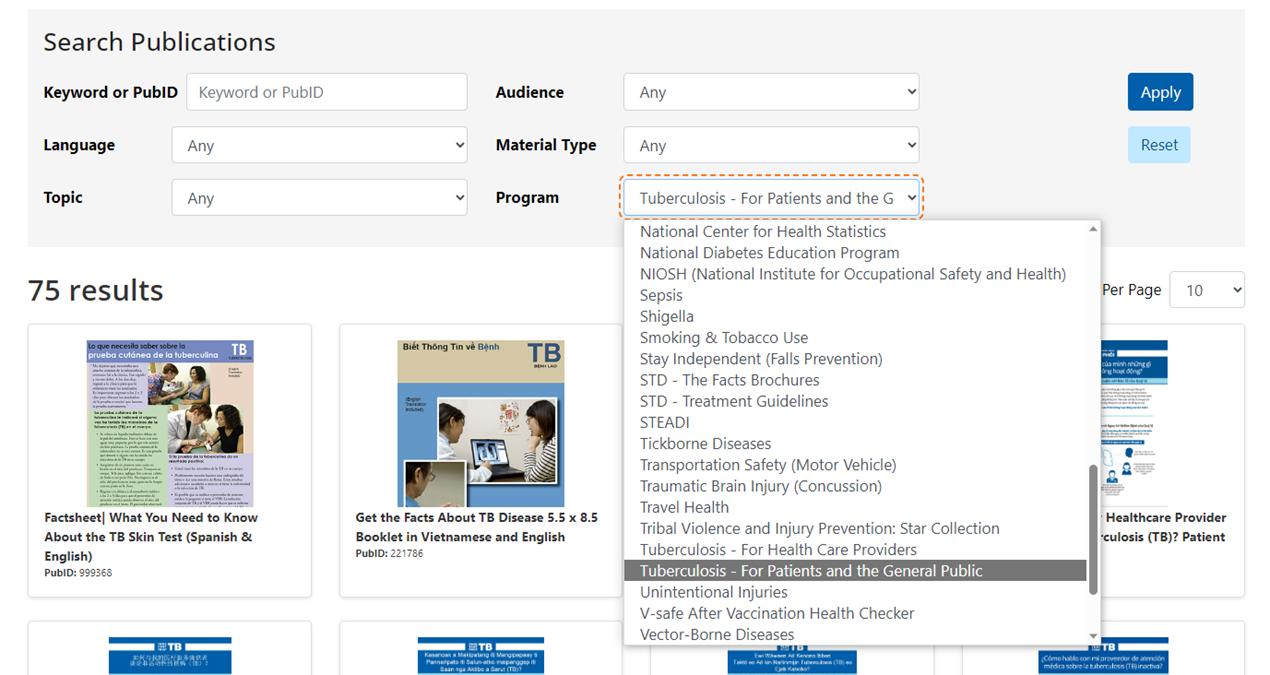Select Tickborne Diseases option
1270x675 pixels.
(855, 444)
